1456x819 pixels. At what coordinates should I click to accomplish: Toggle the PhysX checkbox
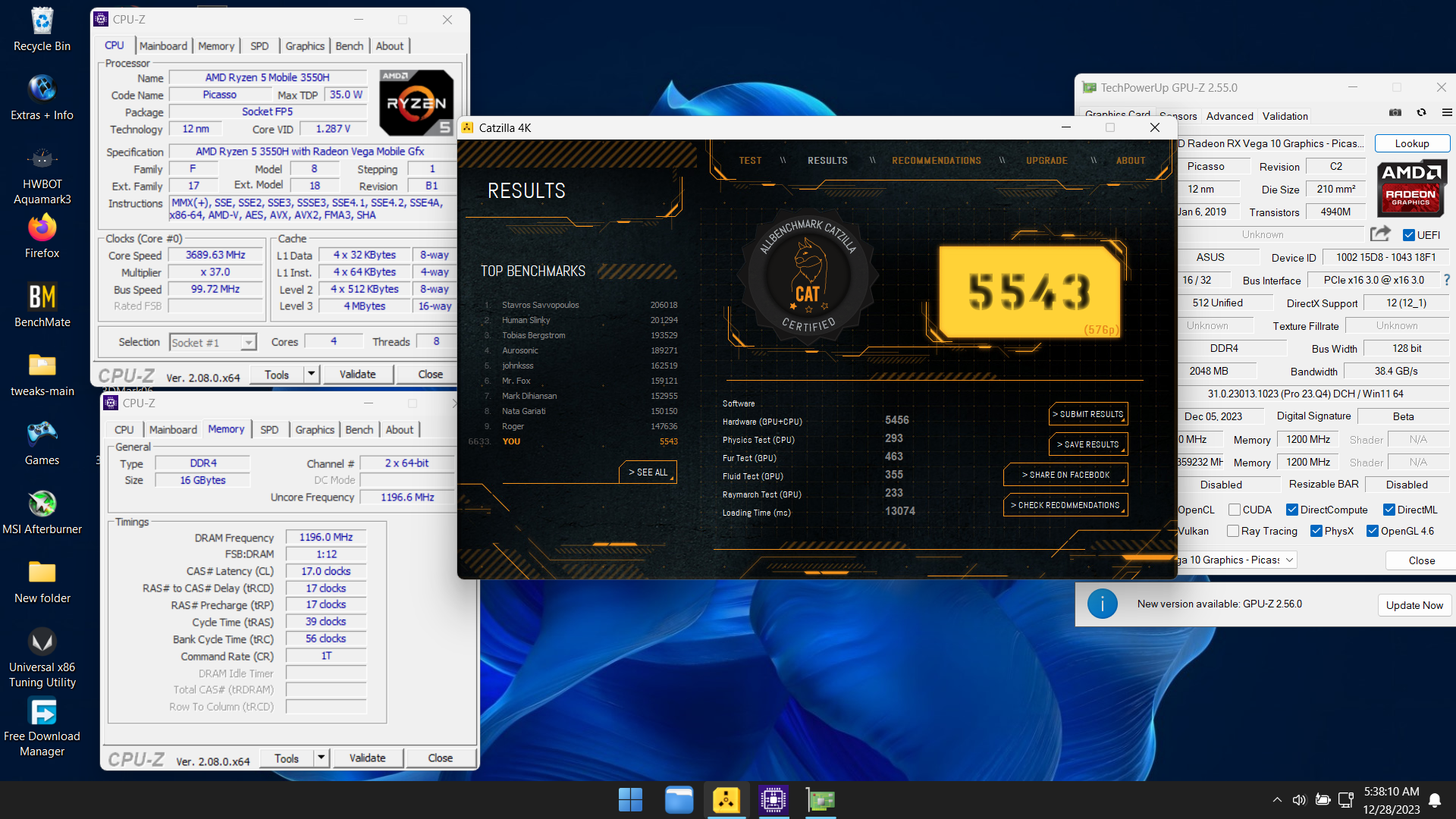[x=1316, y=531]
